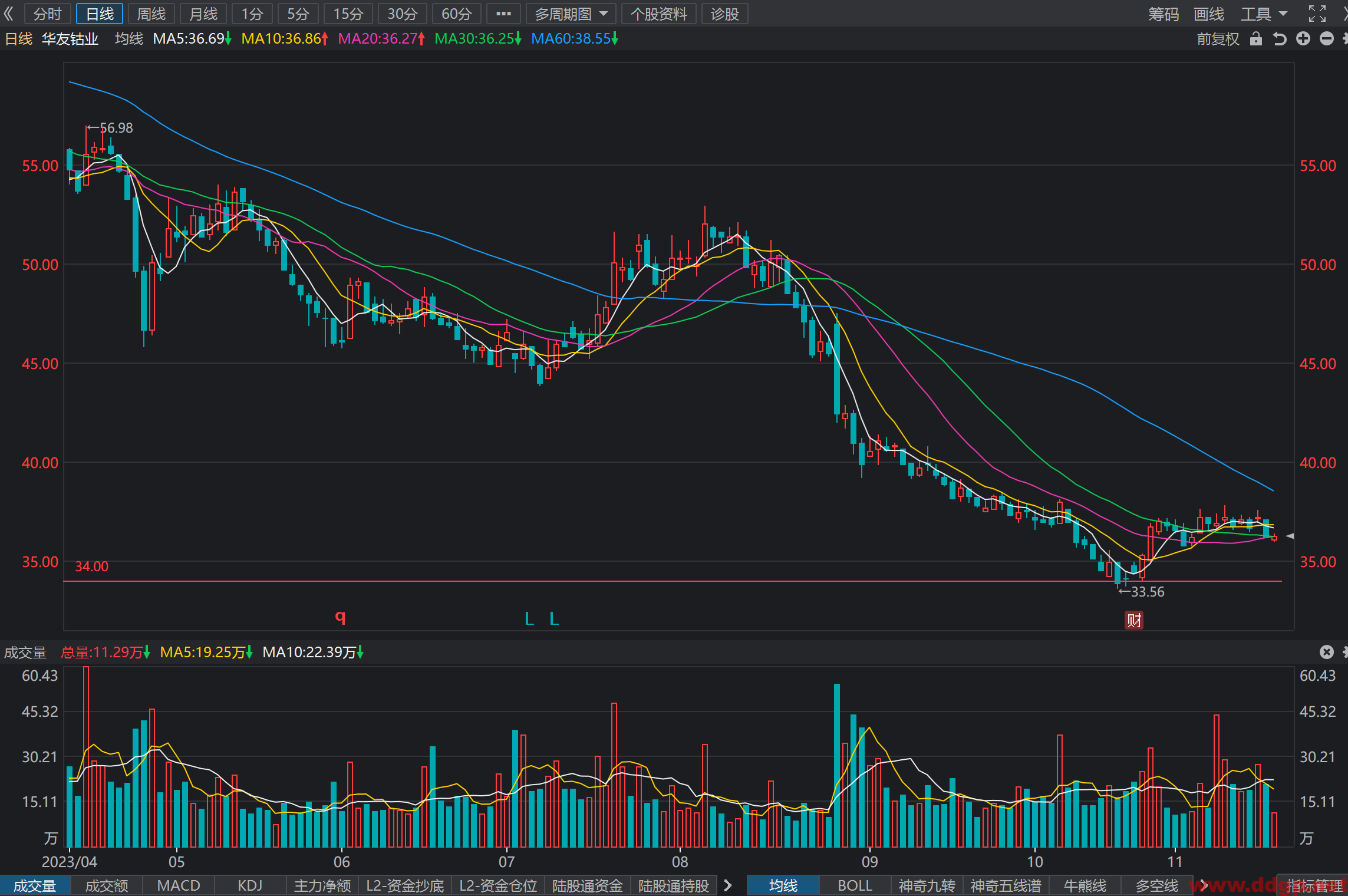Open 个股资料 stock information
1348x896 pixels.
[x=659, y=14]
